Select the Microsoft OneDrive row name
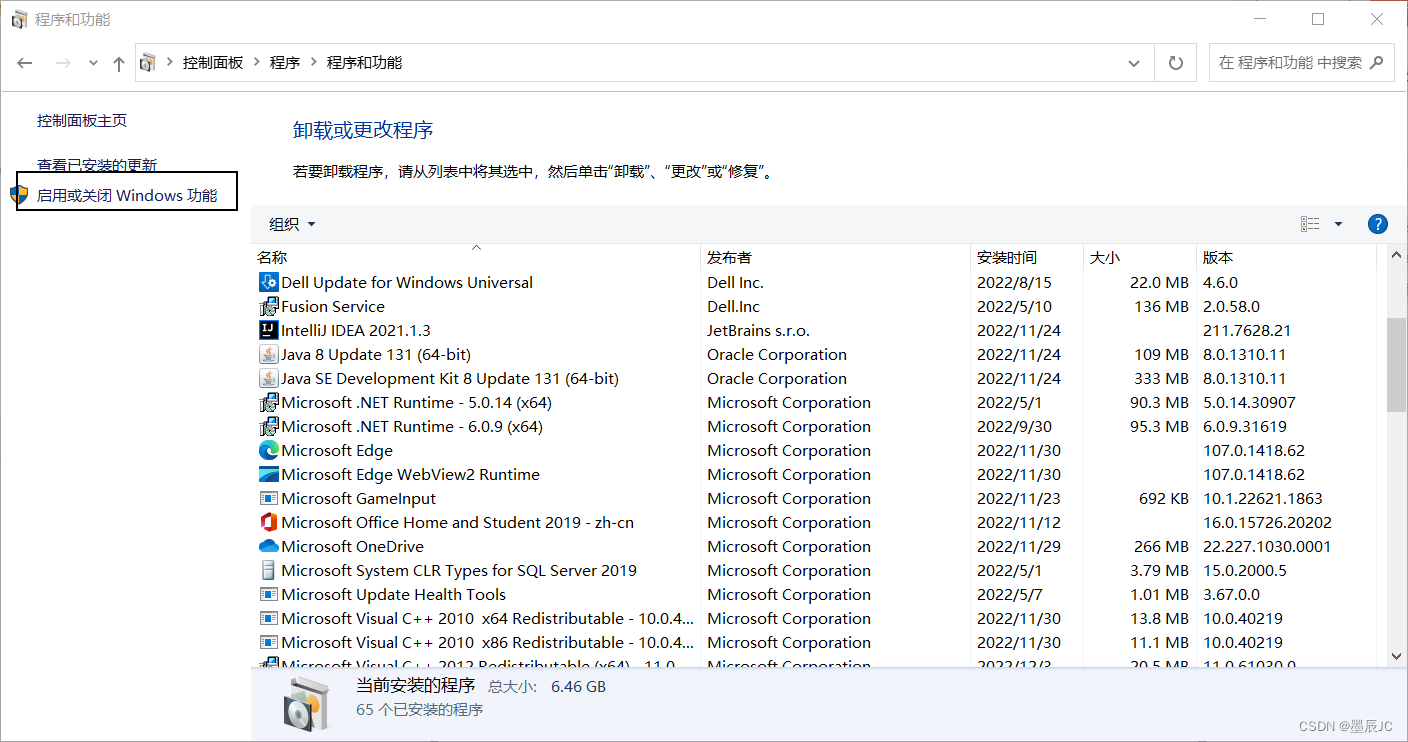 pos(352,547)
